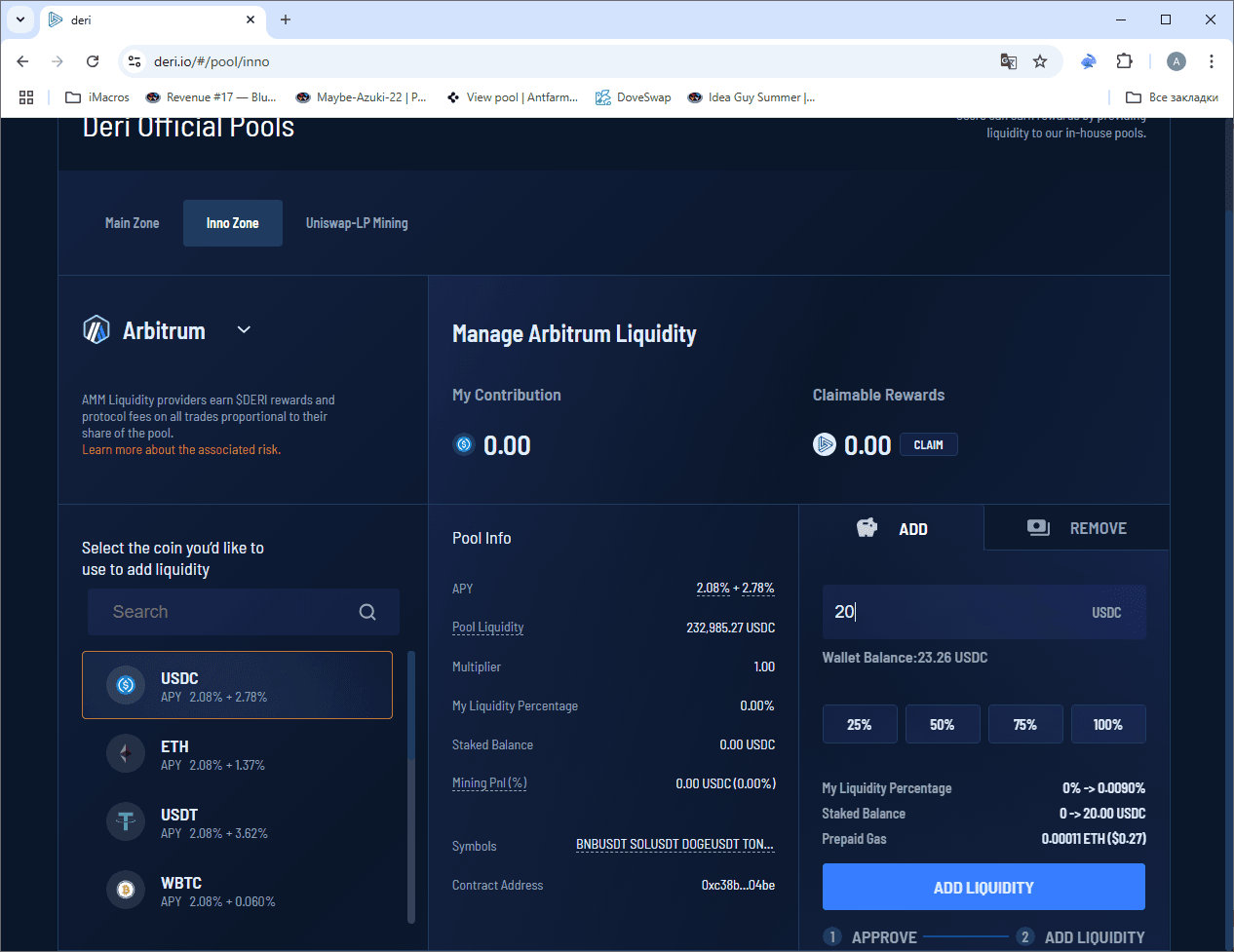Click the USDC currency label in the amount field
Image resolution: width=1234 pixels, height=952 pixels.
click(1106, 612)
